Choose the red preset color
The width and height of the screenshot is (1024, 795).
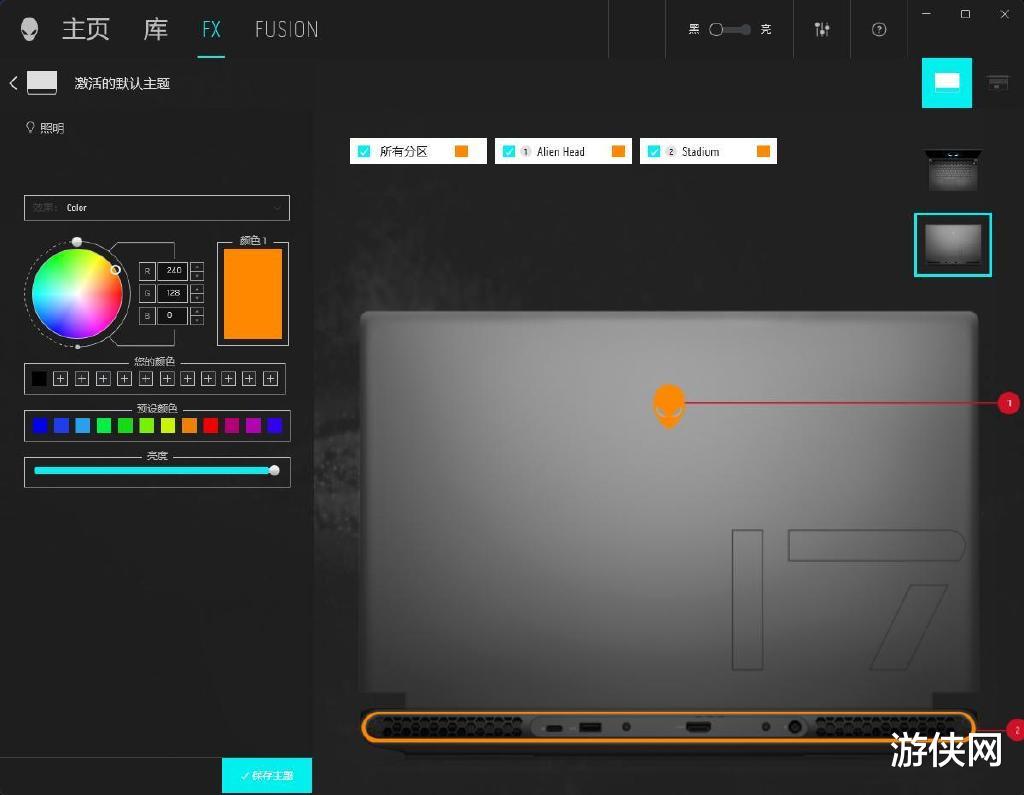pyautogui.click(x=210, y=426)
